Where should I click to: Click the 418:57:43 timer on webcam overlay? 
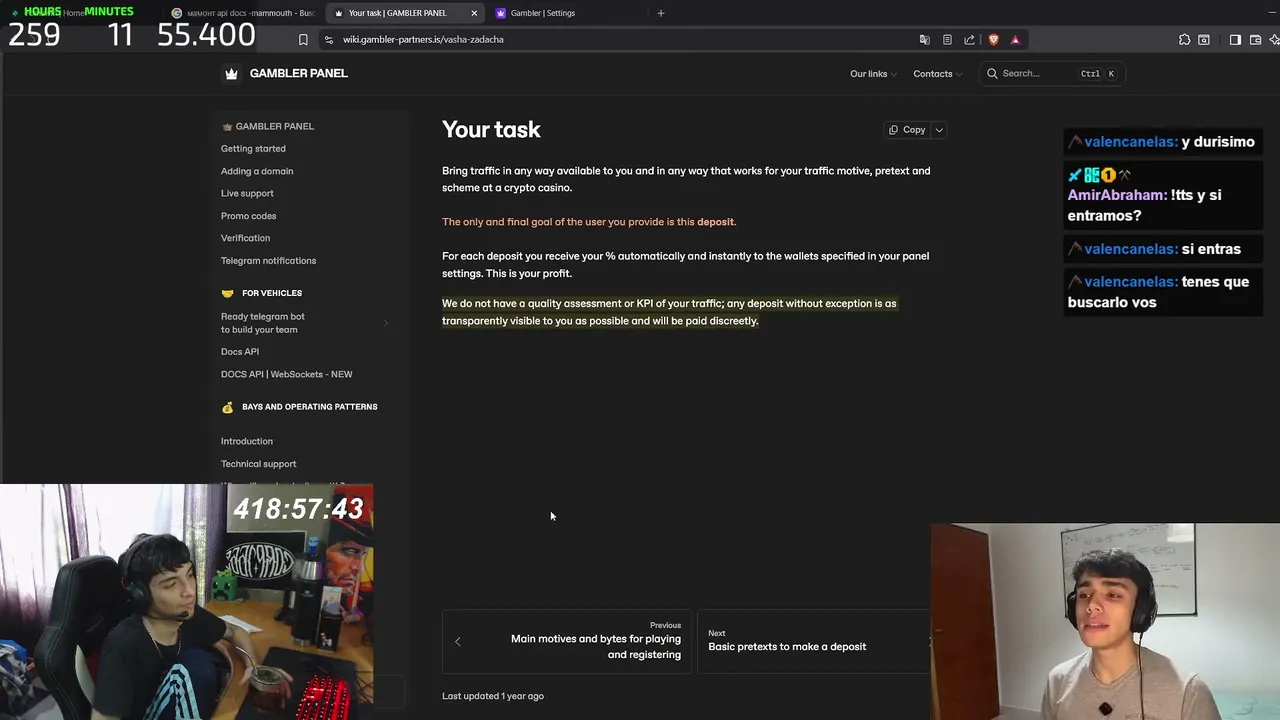(298, 509)
